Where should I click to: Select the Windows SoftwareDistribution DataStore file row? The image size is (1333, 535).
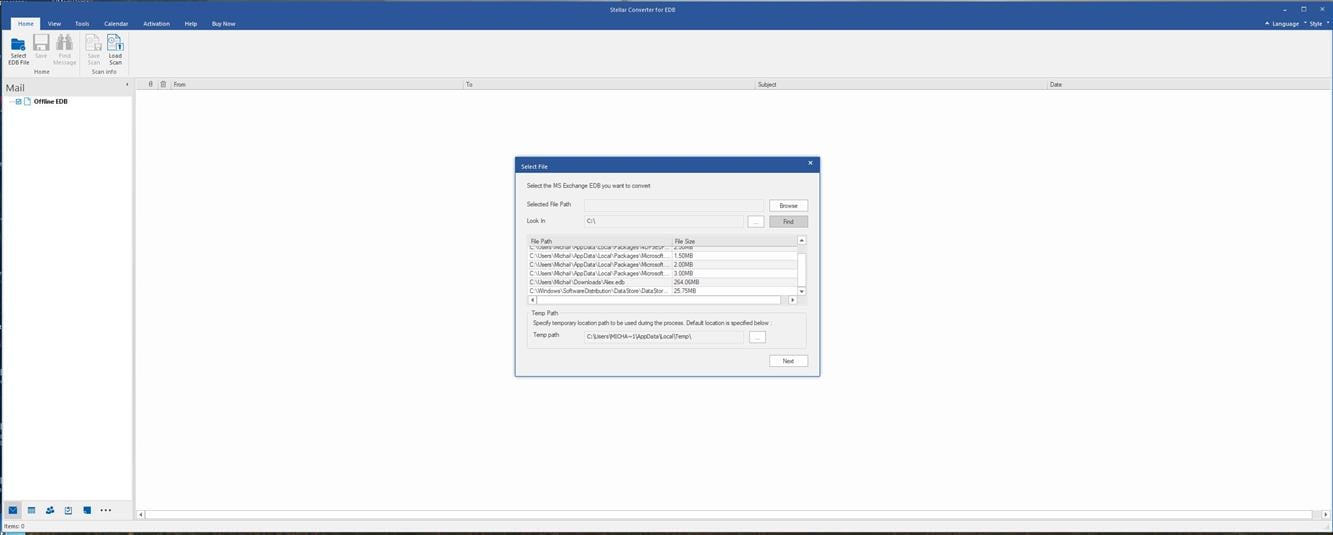pyautogui.click(x=662, y=291)
